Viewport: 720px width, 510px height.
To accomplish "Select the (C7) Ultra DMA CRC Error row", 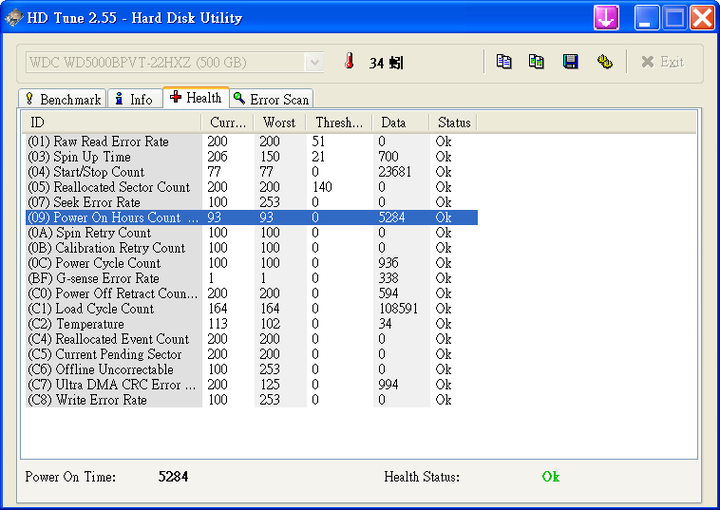I will 252,384.
